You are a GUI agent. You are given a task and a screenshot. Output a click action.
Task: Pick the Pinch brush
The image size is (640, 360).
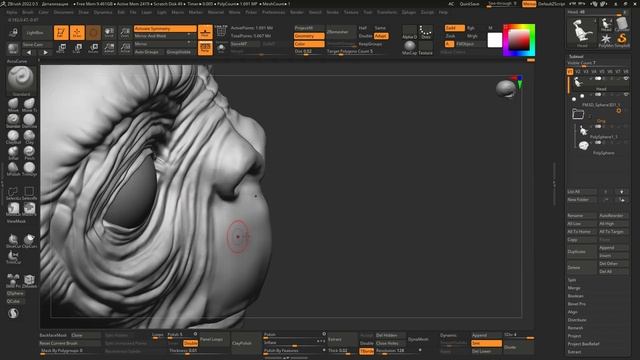[29, 153]
